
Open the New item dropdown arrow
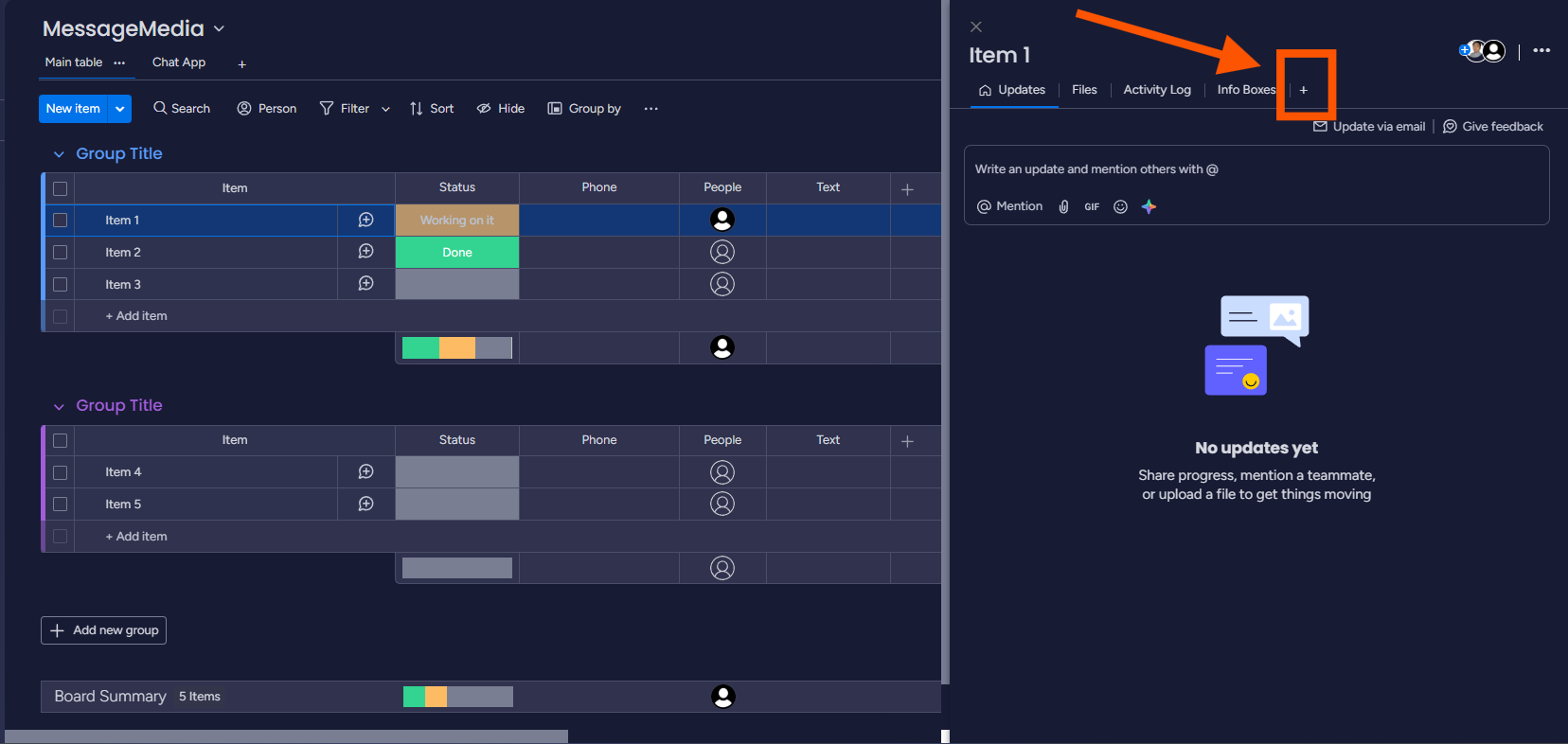120,109
